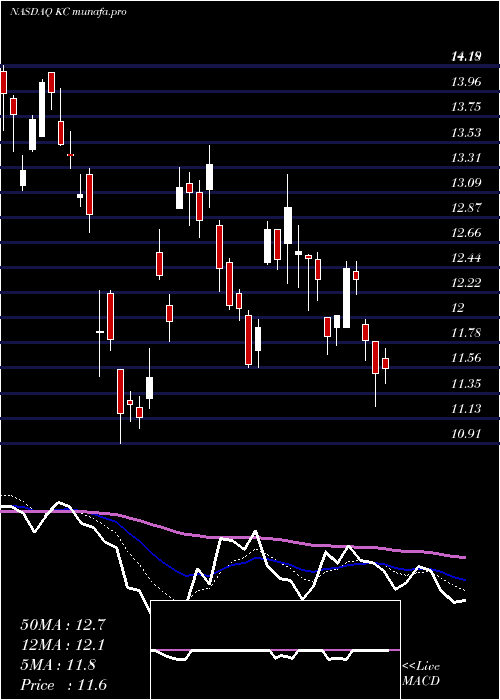The height and width of the screenshot is (700, 500).
Task: Click the 10.91 price axis label
Action: 466,433
